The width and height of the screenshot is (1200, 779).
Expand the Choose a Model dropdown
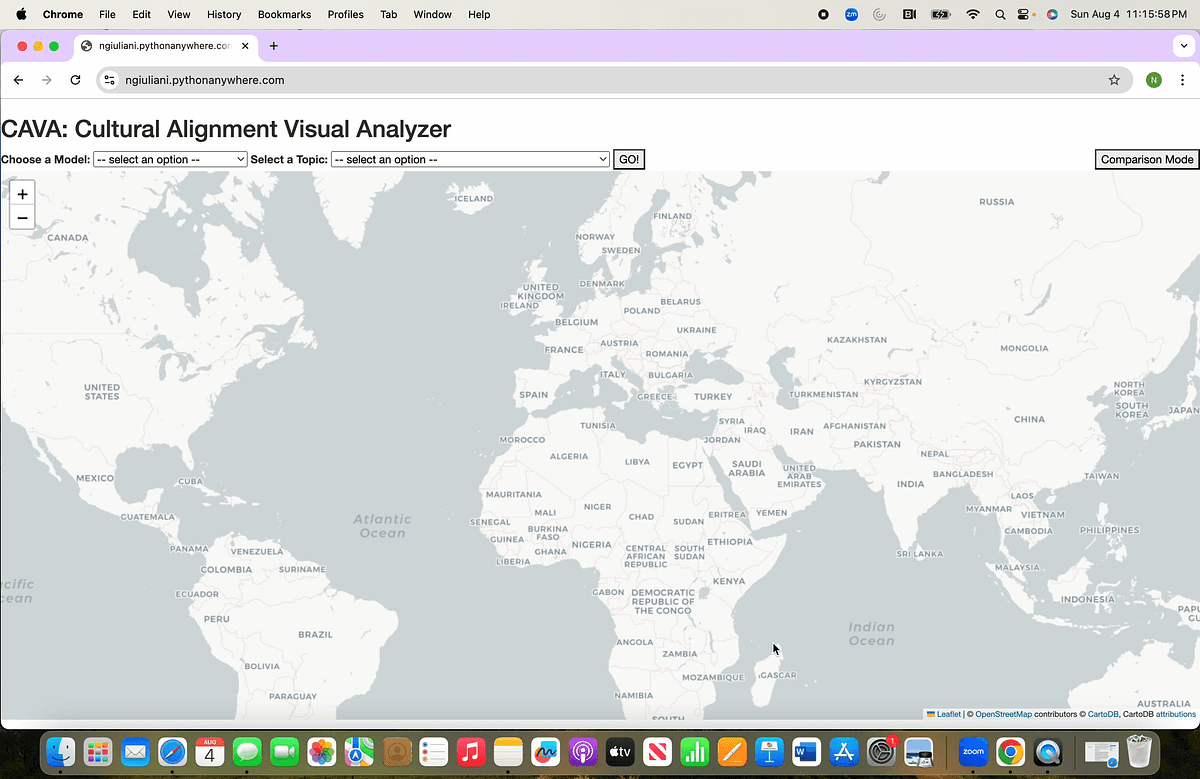click(x=170, y=159)
